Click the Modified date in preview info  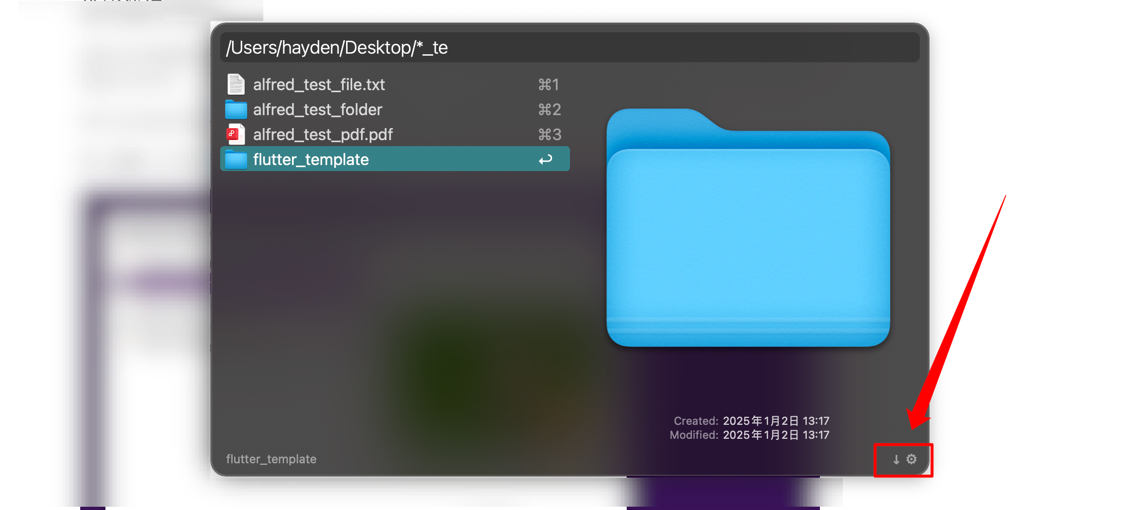(x=776, y=435)
